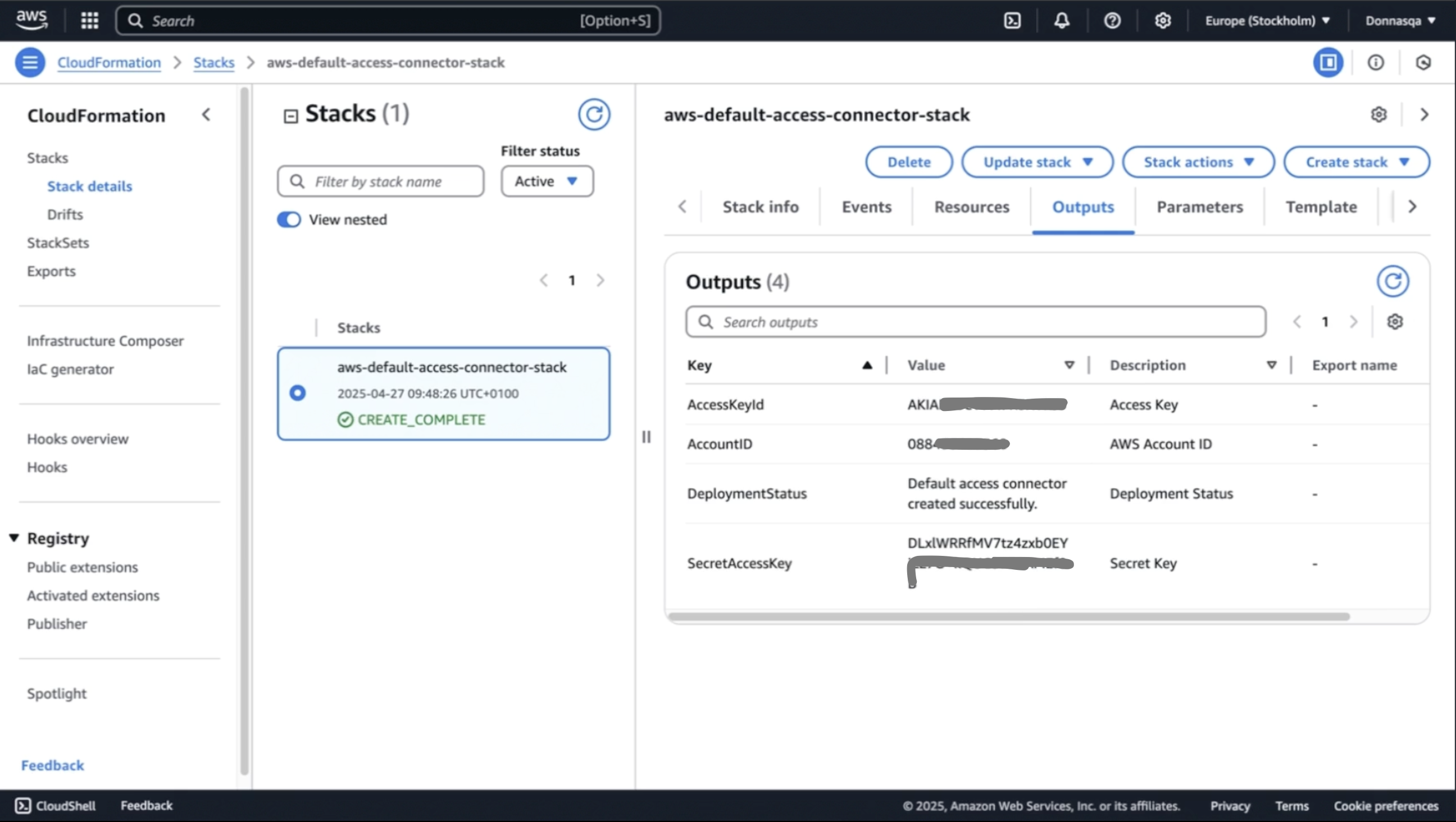
Task: Switch to the Events tab
Action: pos(866,207)
